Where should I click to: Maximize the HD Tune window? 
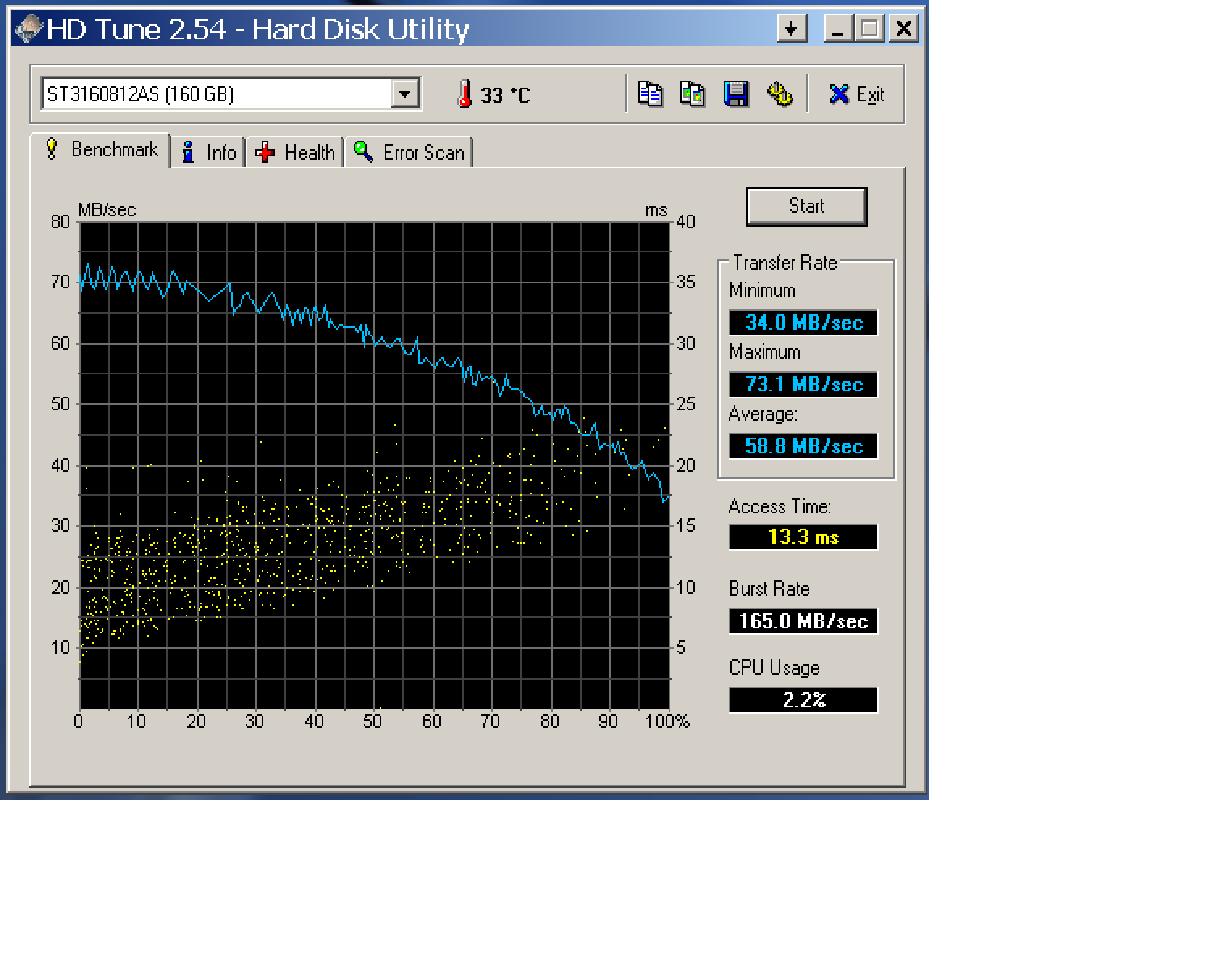[870, 29]
